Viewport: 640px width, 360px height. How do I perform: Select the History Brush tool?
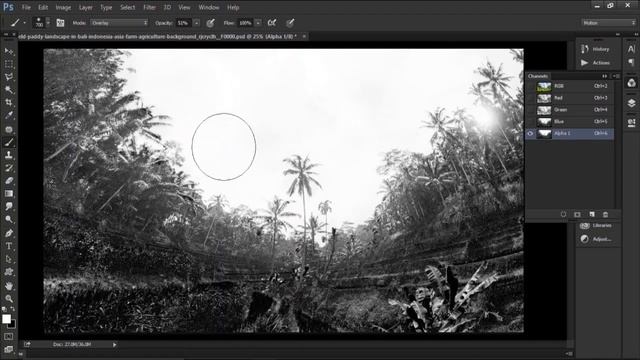coord(9,168)
